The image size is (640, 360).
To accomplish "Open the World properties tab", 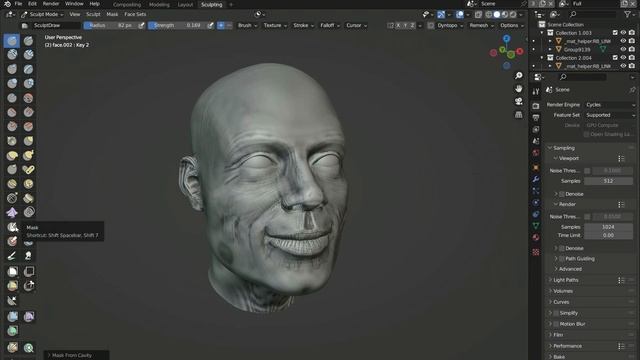I will pyautogui.click(x=536, y=153).
